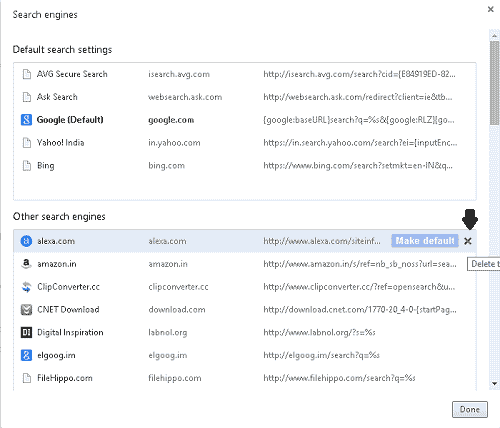Click the elgoog.im favicon icon

click(x=26, y=355)
